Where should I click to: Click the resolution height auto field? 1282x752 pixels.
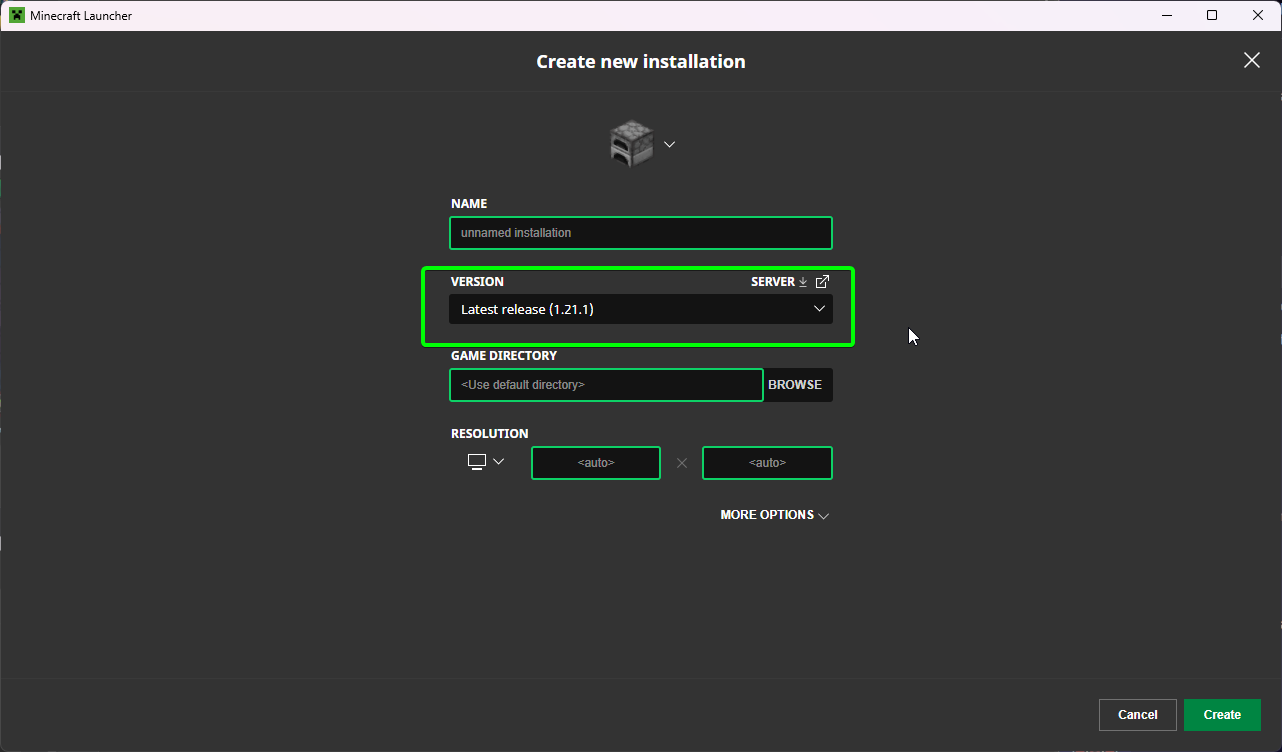(x=767, y=463)
